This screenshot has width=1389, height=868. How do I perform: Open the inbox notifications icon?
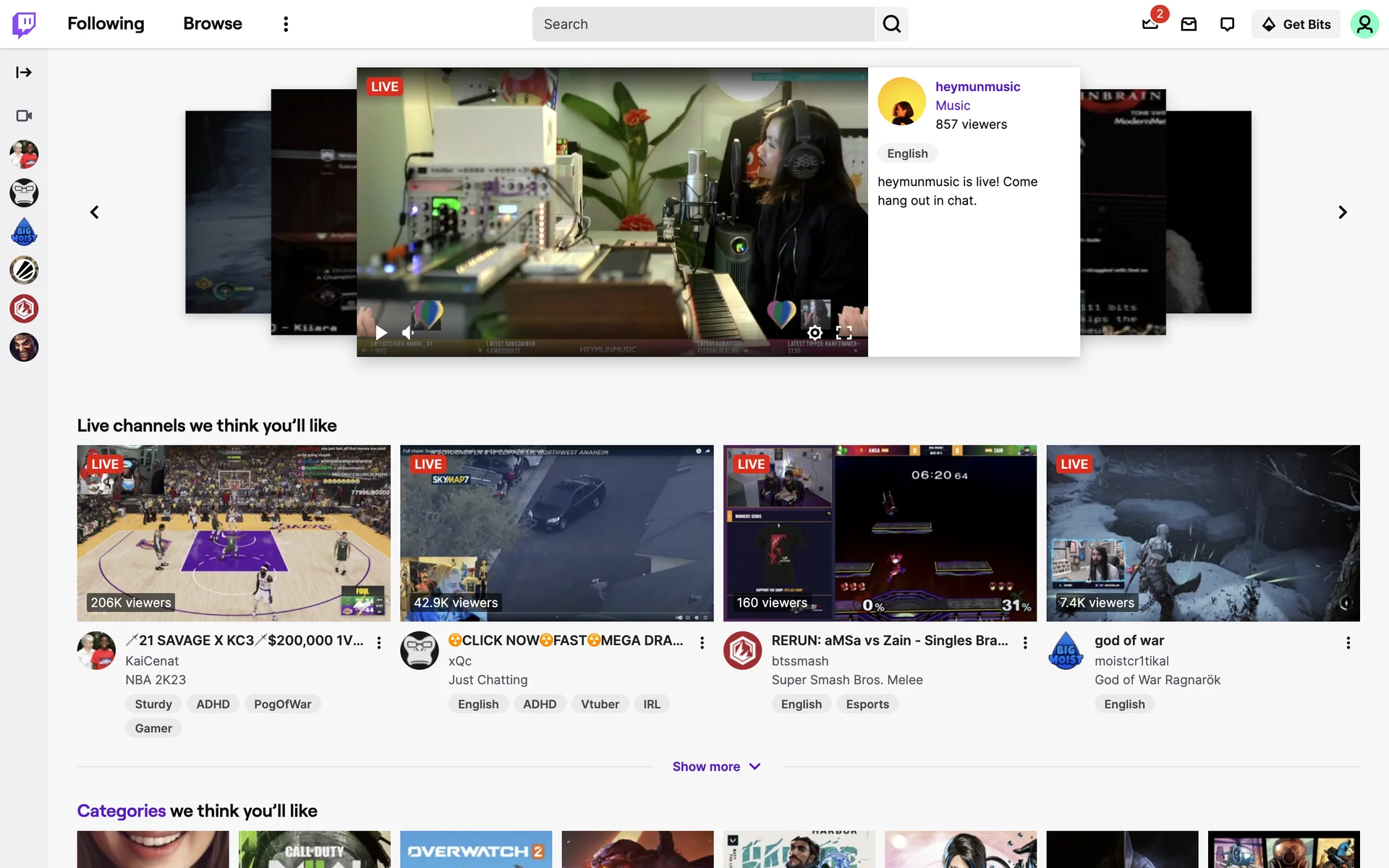[1189, 25]
